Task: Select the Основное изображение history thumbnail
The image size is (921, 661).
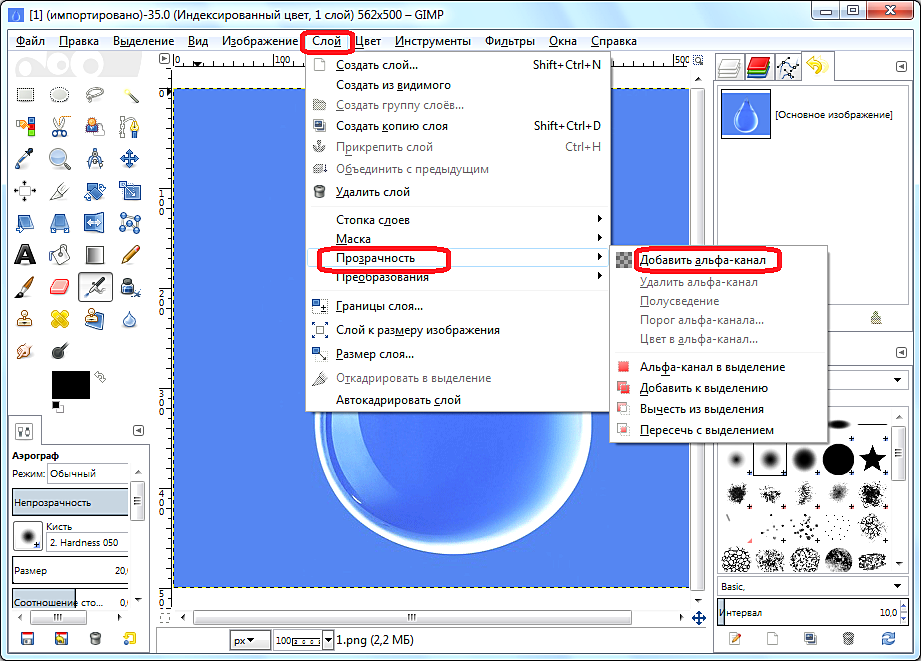Action: [745, 114]
